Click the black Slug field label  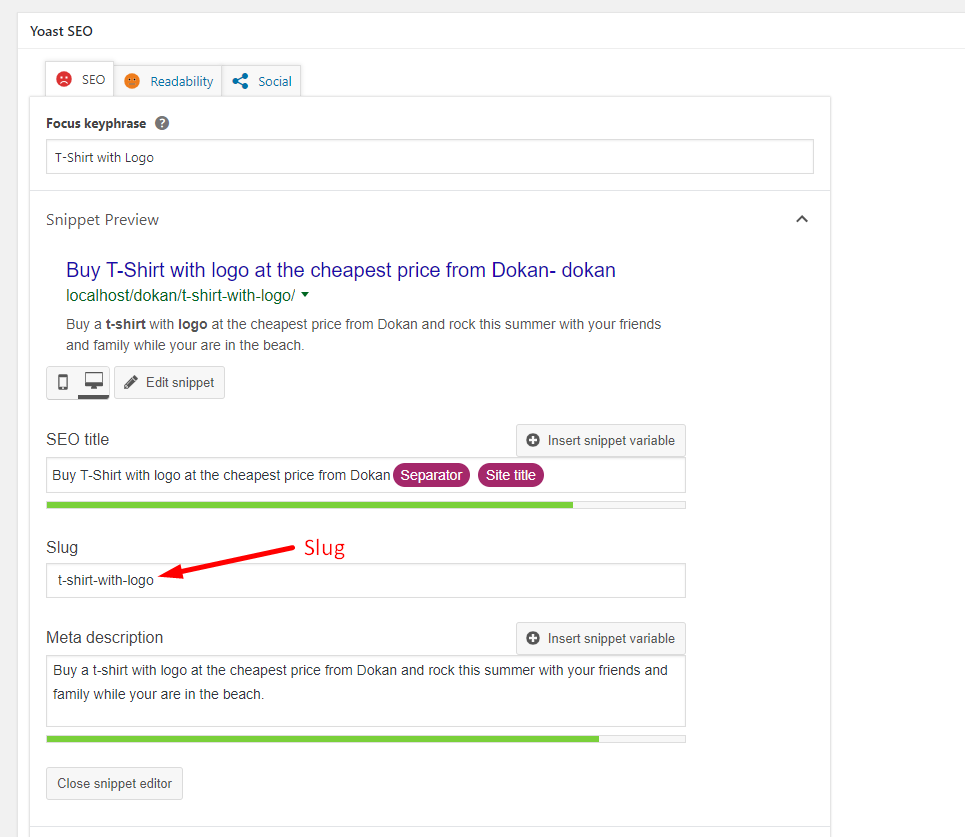(x=62, y=547)
